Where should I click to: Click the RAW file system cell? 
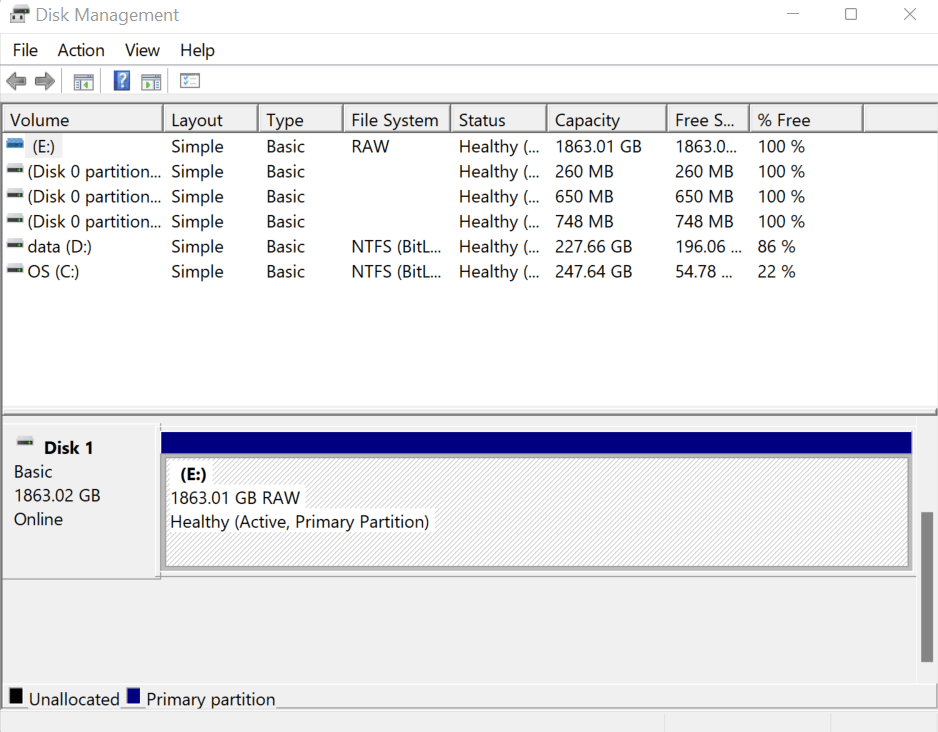coord(370,147)
